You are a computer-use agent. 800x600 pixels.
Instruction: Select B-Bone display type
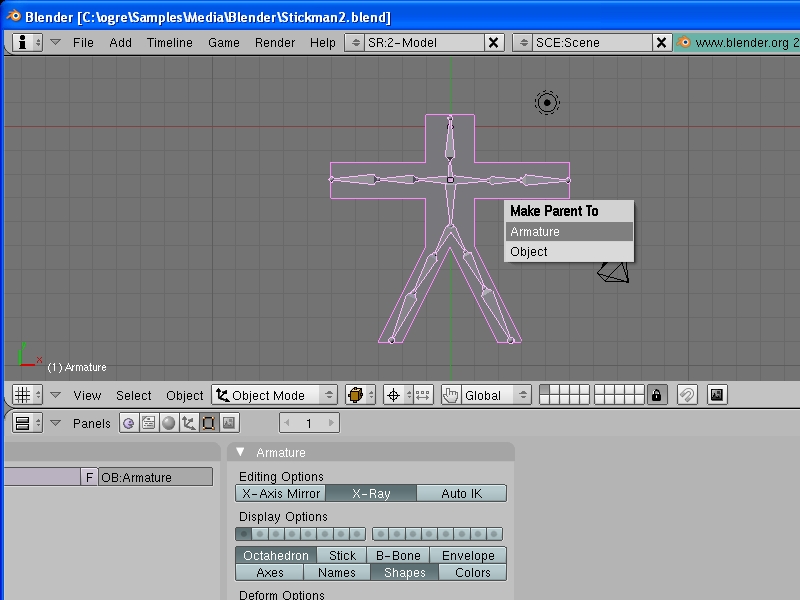pyautogui.click(x=398, y=555)
